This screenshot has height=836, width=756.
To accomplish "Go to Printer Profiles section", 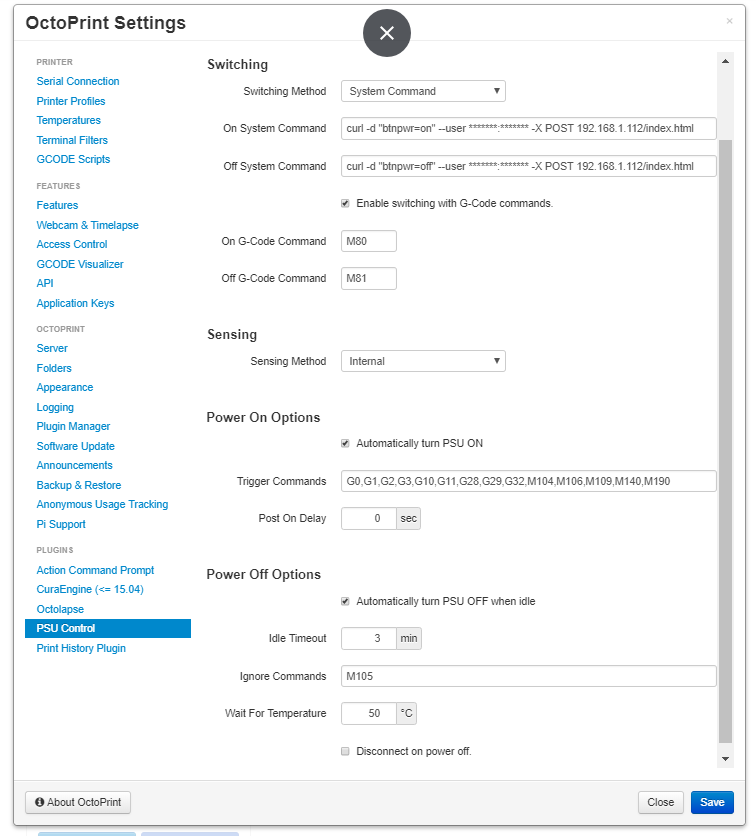I will (x=71, y=101).
